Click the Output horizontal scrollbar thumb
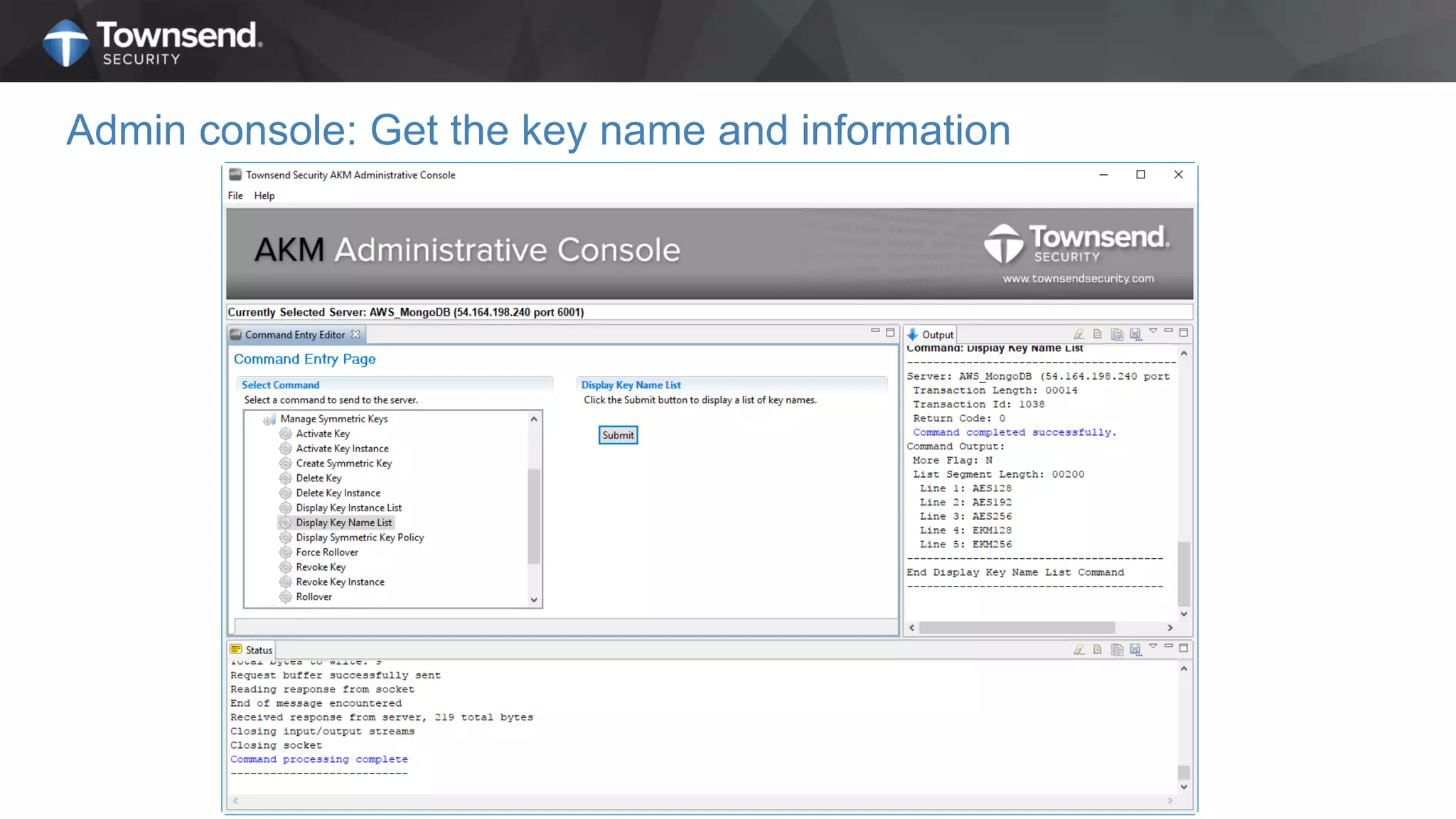This screenshot has width=1456, height=819. pos(1017,628)
